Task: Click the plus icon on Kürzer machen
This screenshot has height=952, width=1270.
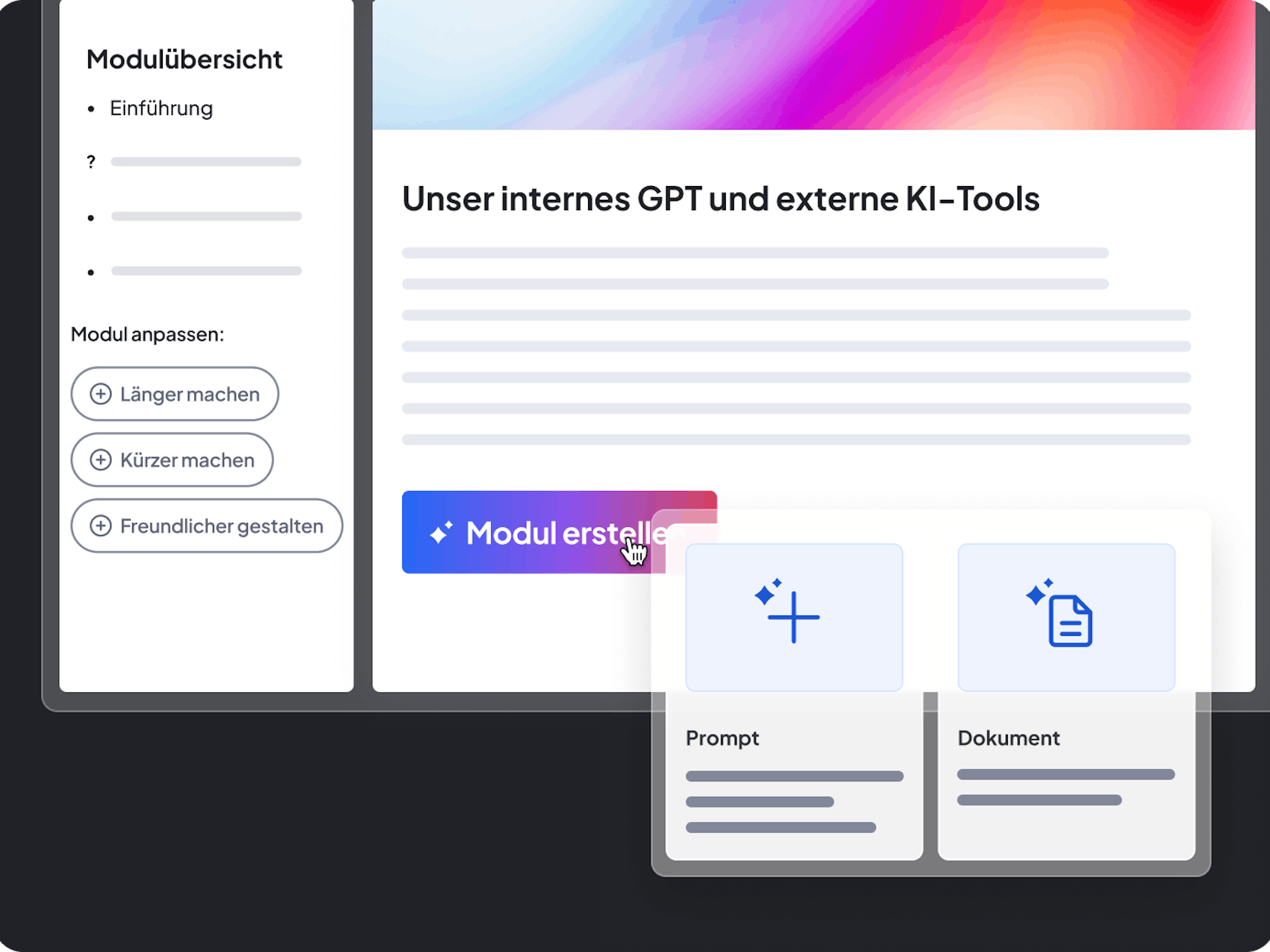Action: point(100,460)
